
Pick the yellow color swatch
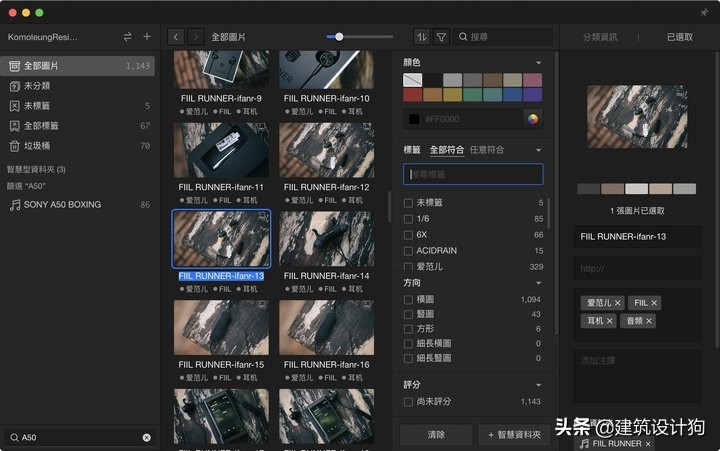pyautogui.click(x=452, y=95)
